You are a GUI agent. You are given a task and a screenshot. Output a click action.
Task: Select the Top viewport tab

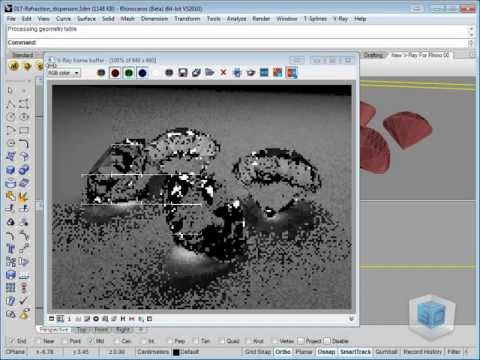tap(82, 330)
